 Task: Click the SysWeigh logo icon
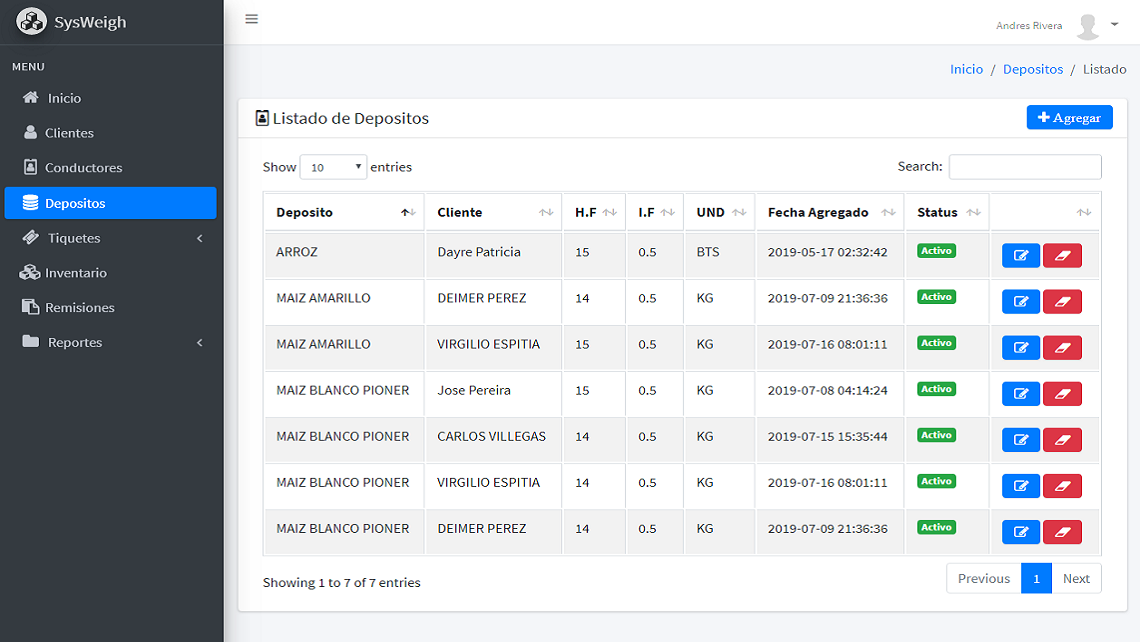(x=31, y=22)
